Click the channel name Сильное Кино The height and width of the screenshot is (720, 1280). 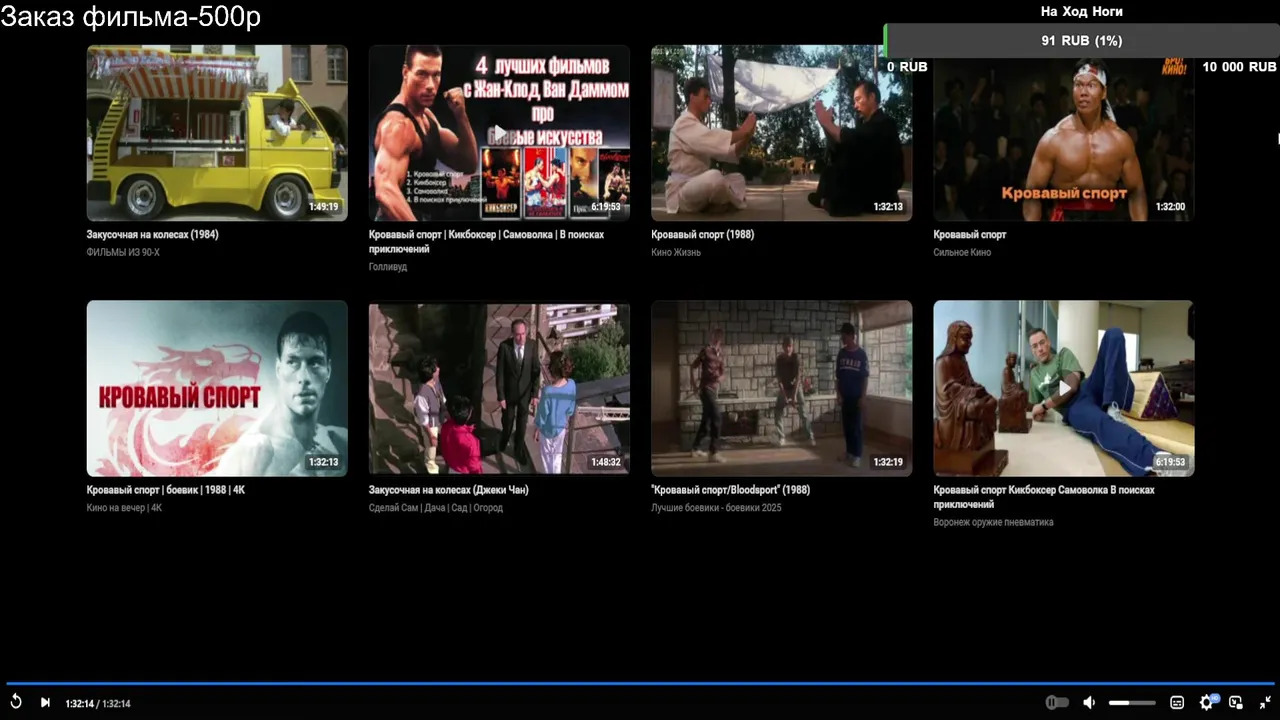[x=962, y=252]
